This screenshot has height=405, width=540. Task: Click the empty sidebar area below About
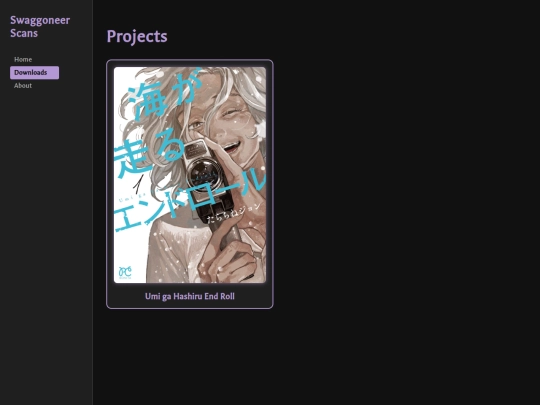coord(46,241)
